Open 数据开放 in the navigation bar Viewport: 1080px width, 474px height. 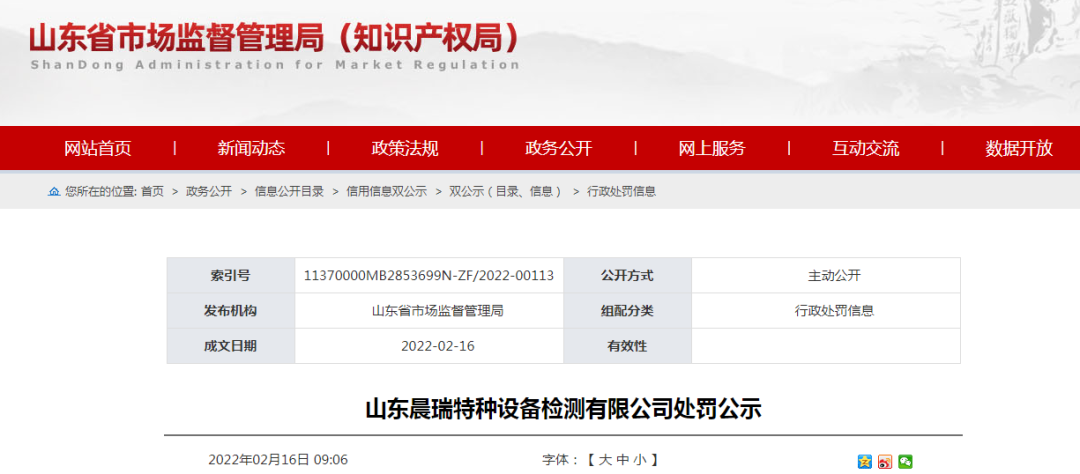[1019, 148]
